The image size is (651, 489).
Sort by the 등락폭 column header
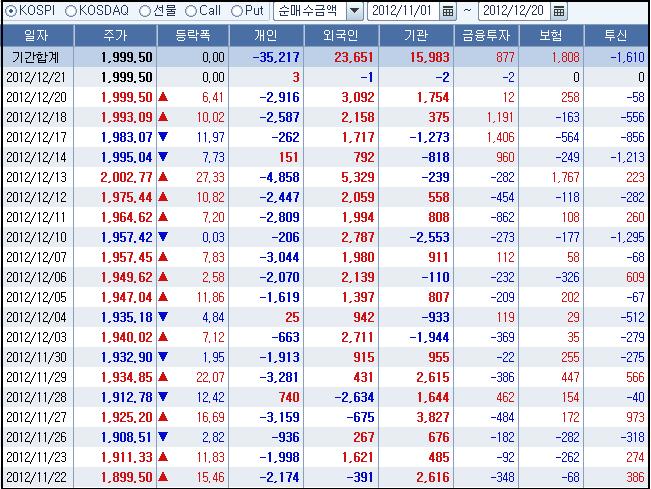(x=193, y=36)
